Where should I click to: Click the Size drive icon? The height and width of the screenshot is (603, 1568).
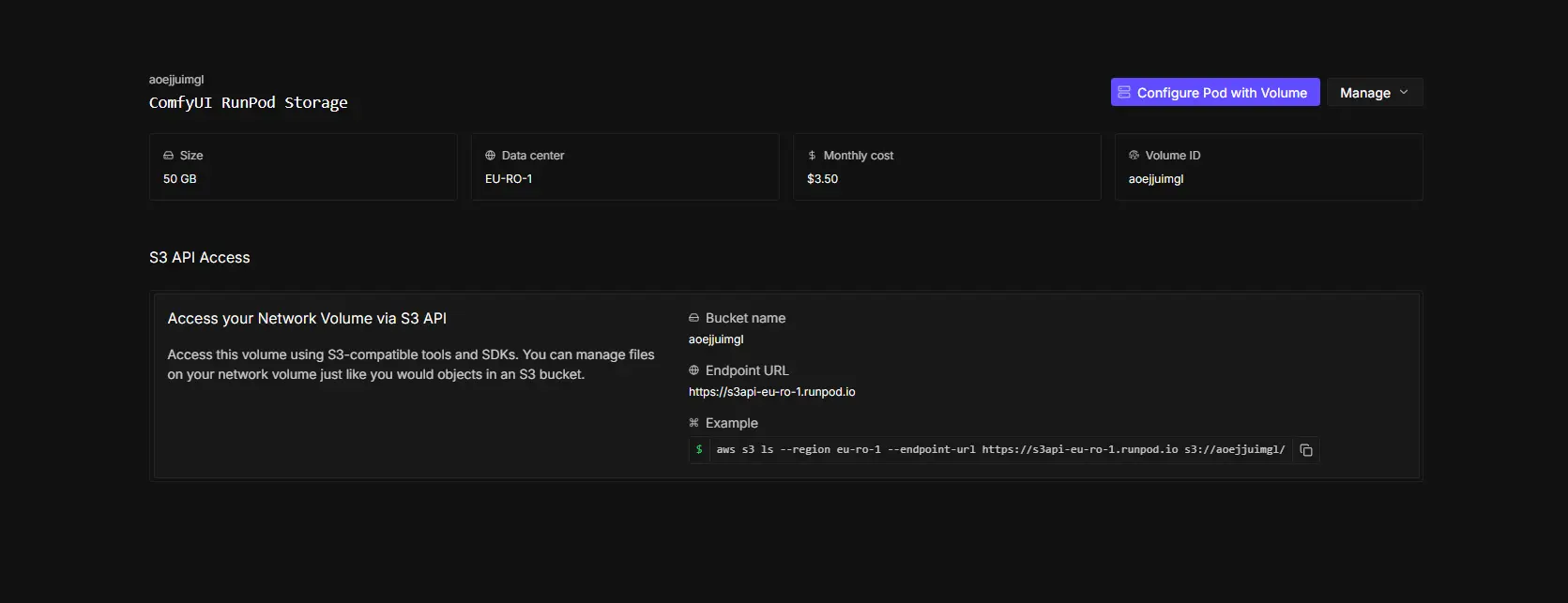[x=169, y=156]
